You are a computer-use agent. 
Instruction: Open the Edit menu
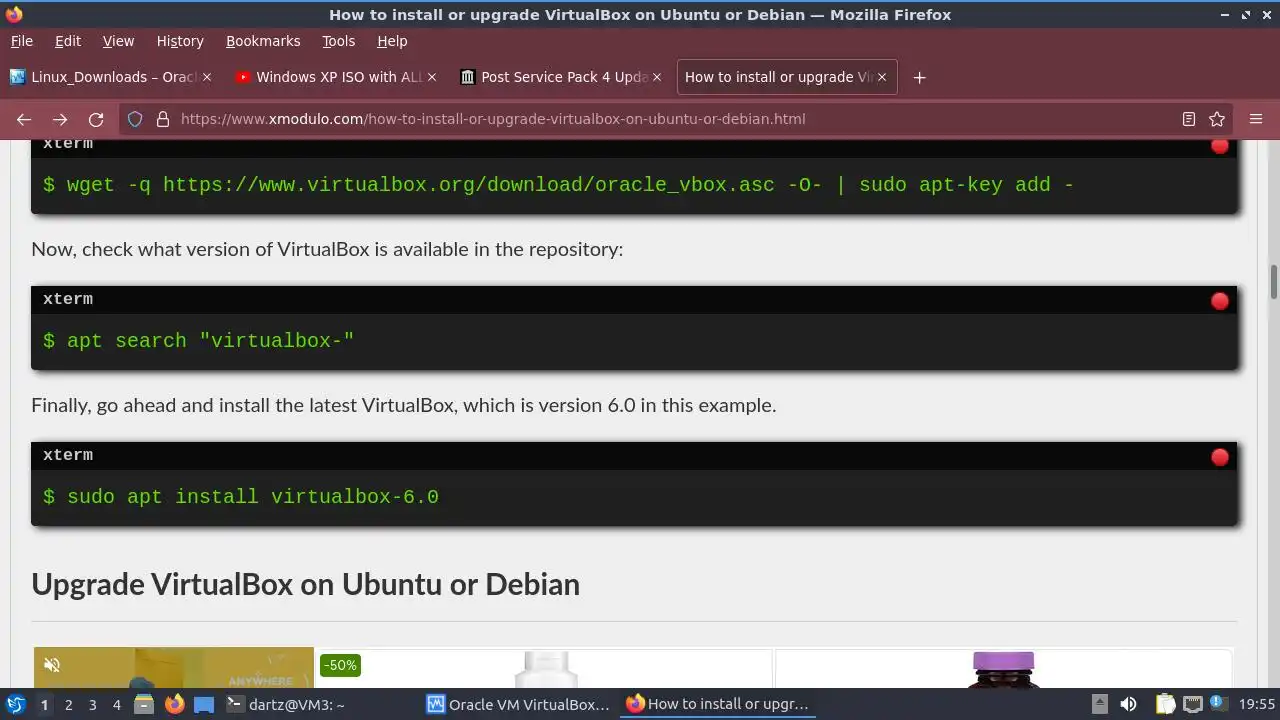[68, 41]
